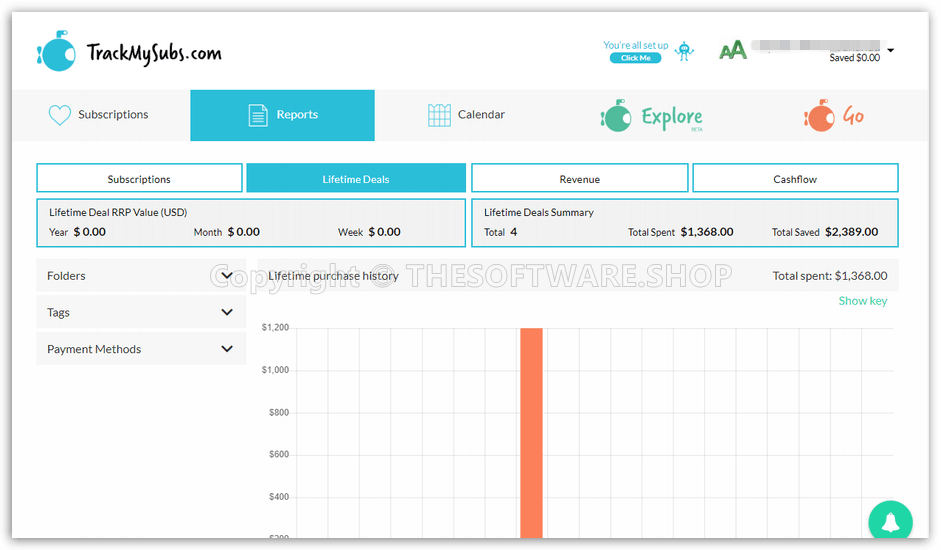Open the Calendar navigation tab
This screenshot has height=550, width=941.
tap(467, 115)
